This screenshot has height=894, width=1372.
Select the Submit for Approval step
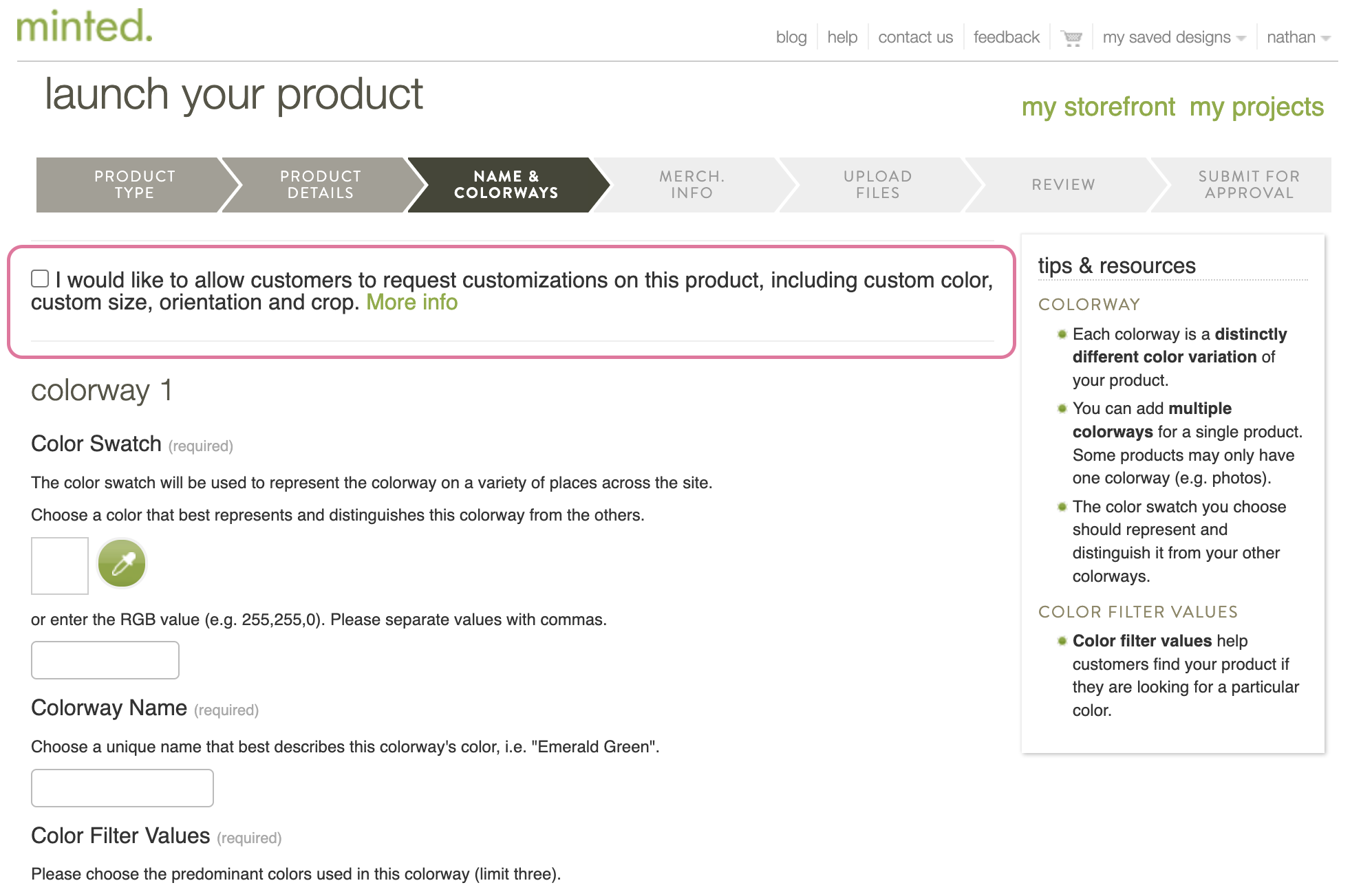pyautogui.click(x=1248, y=184)
